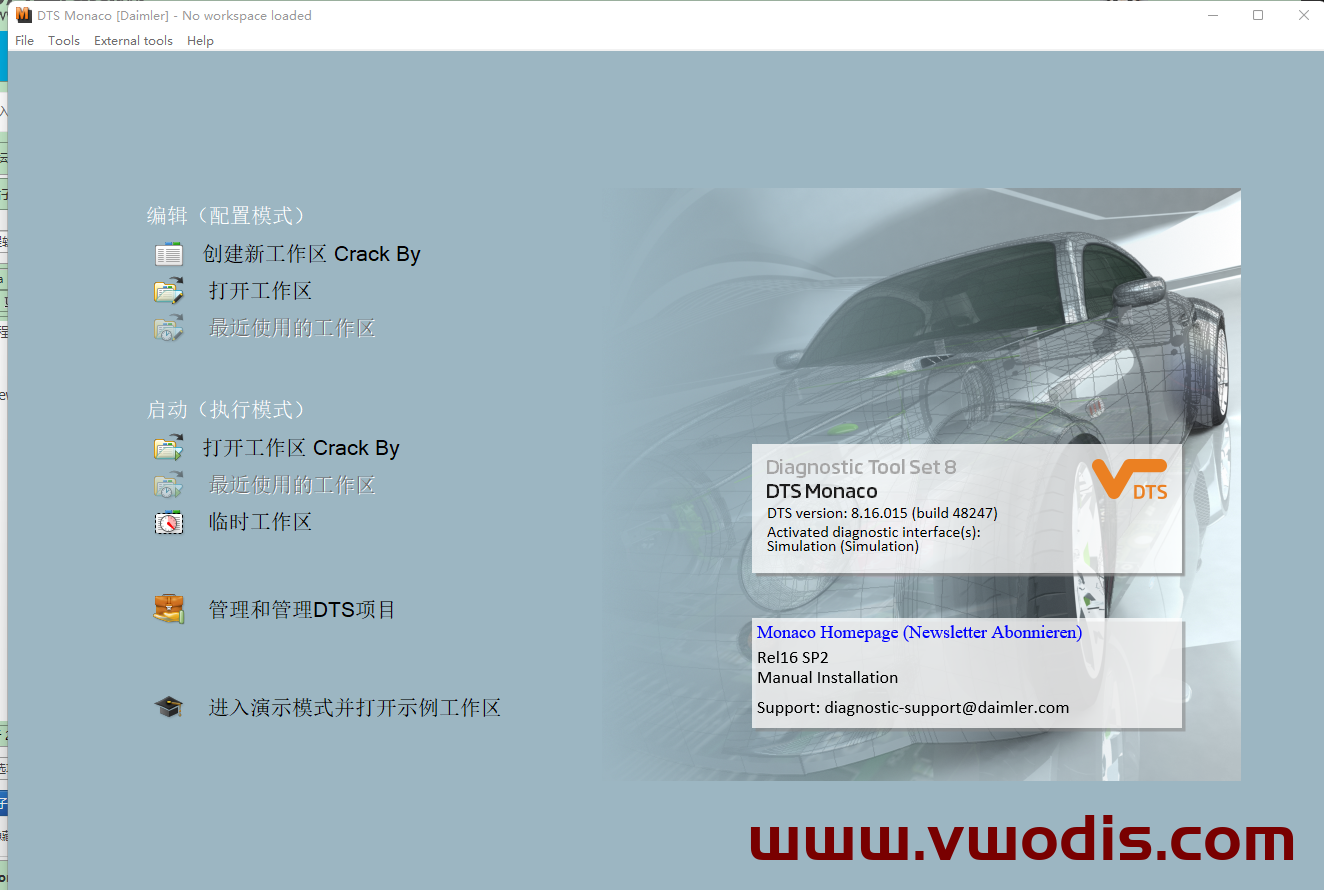
Task: Click the temporary workspace clock icon
Action: click(x=169, y=522)
